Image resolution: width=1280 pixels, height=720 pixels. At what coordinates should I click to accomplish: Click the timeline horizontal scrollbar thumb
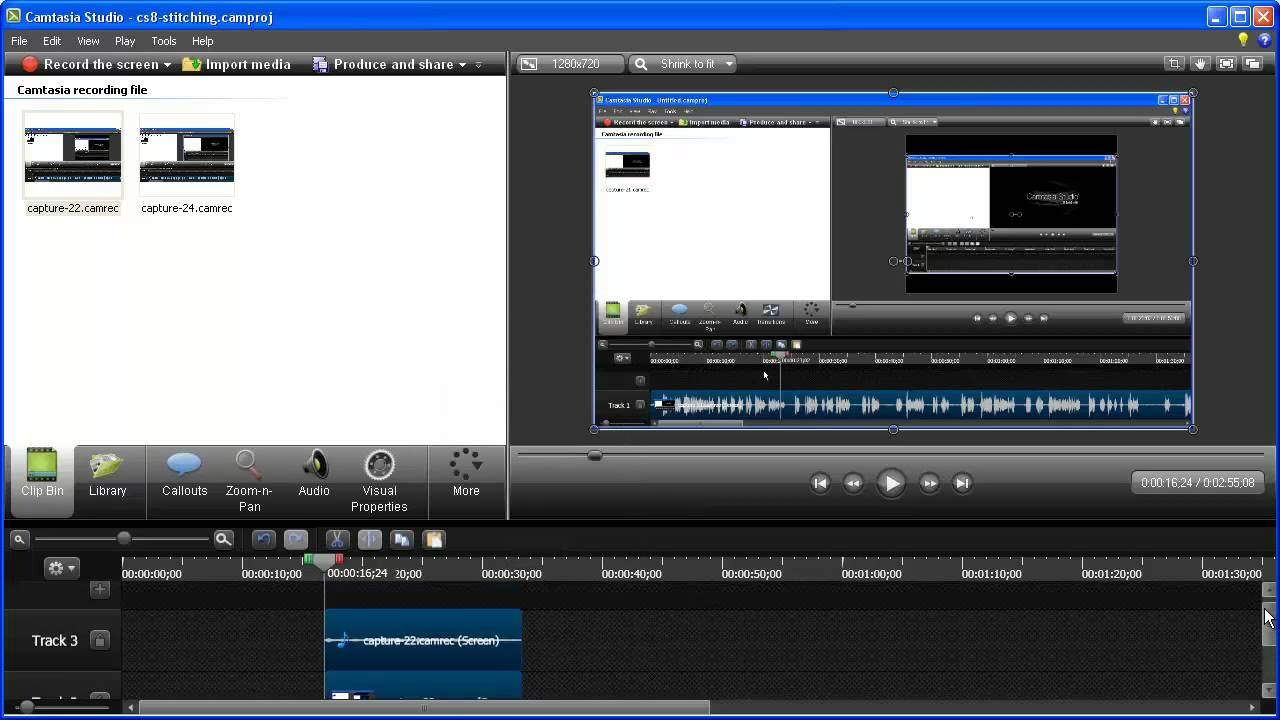point(424,708)
